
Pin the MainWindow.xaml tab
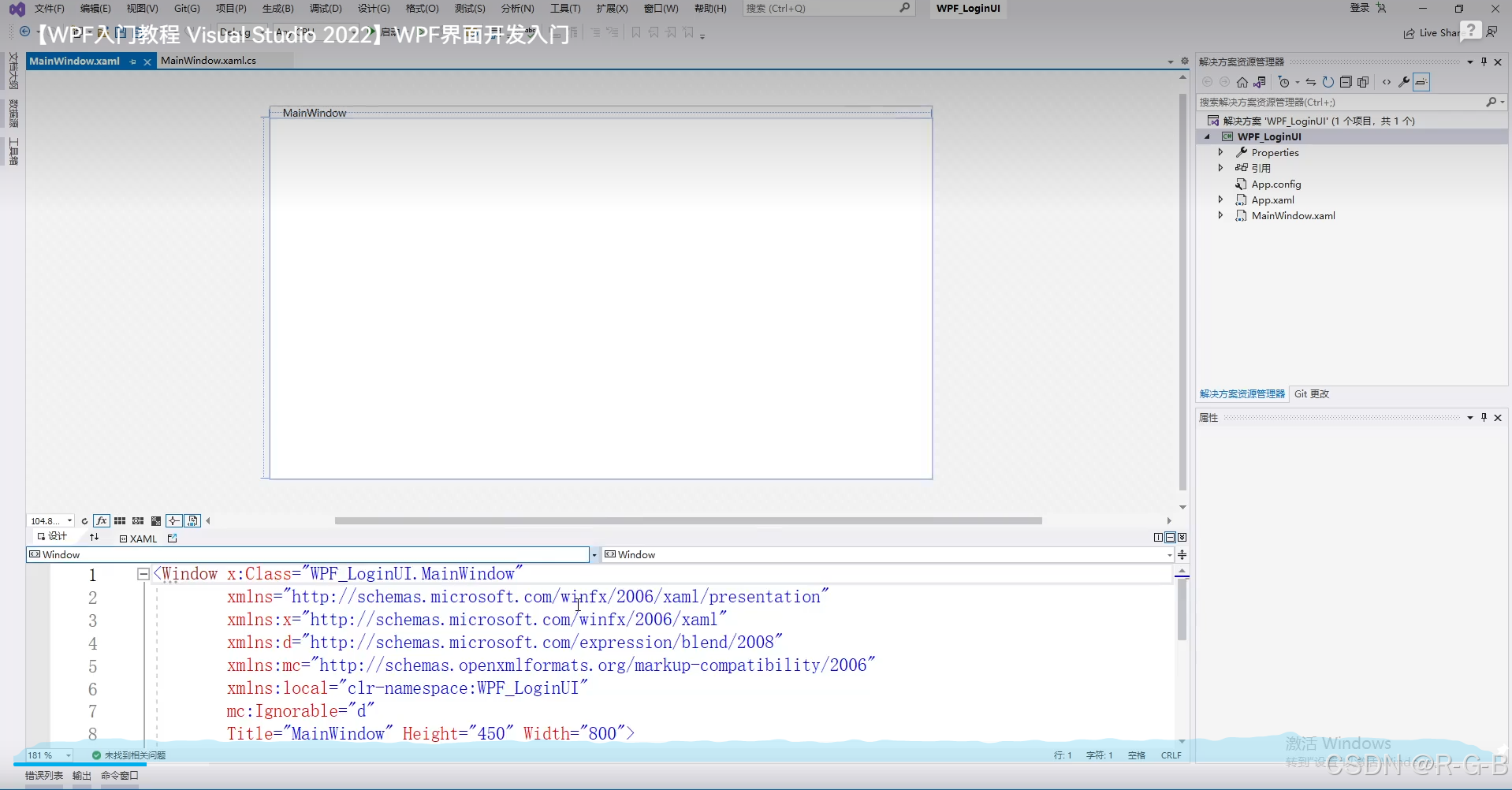pos(133,61)
